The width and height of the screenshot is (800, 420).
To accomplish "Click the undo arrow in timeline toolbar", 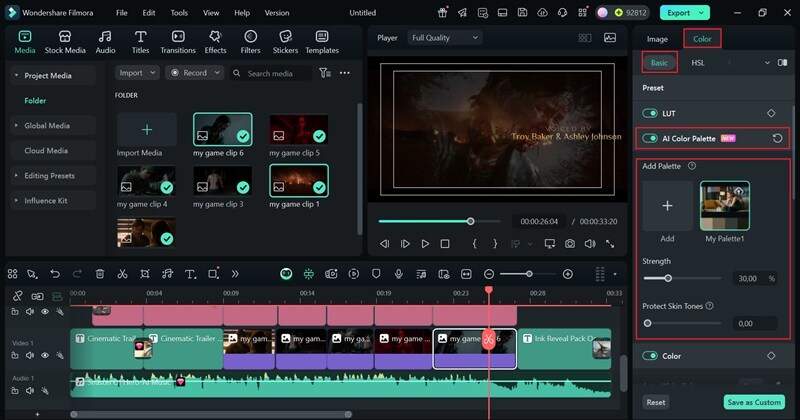I will coord(55,274).
